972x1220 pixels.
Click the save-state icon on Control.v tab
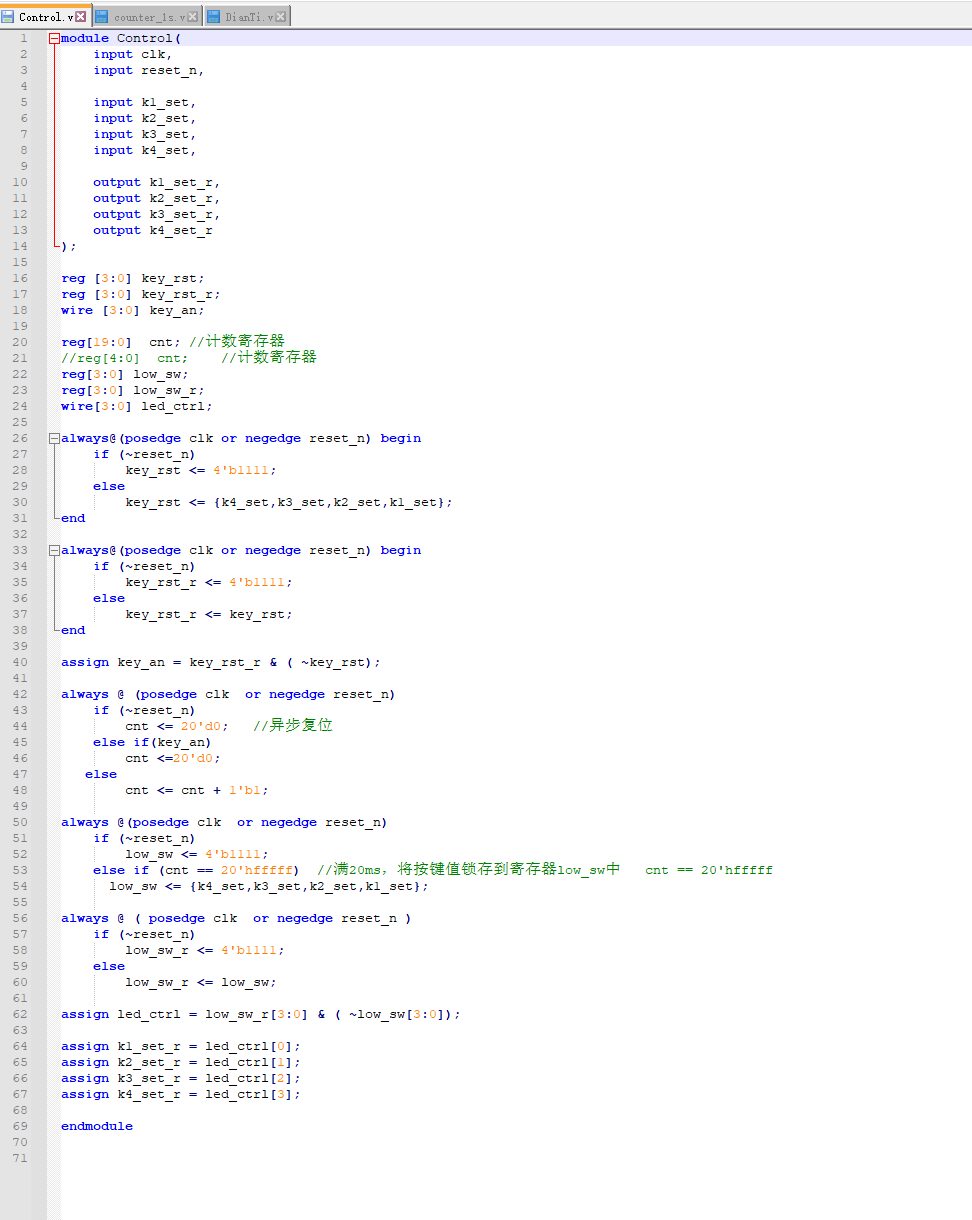pyautogui.click(x=9, y=17)
